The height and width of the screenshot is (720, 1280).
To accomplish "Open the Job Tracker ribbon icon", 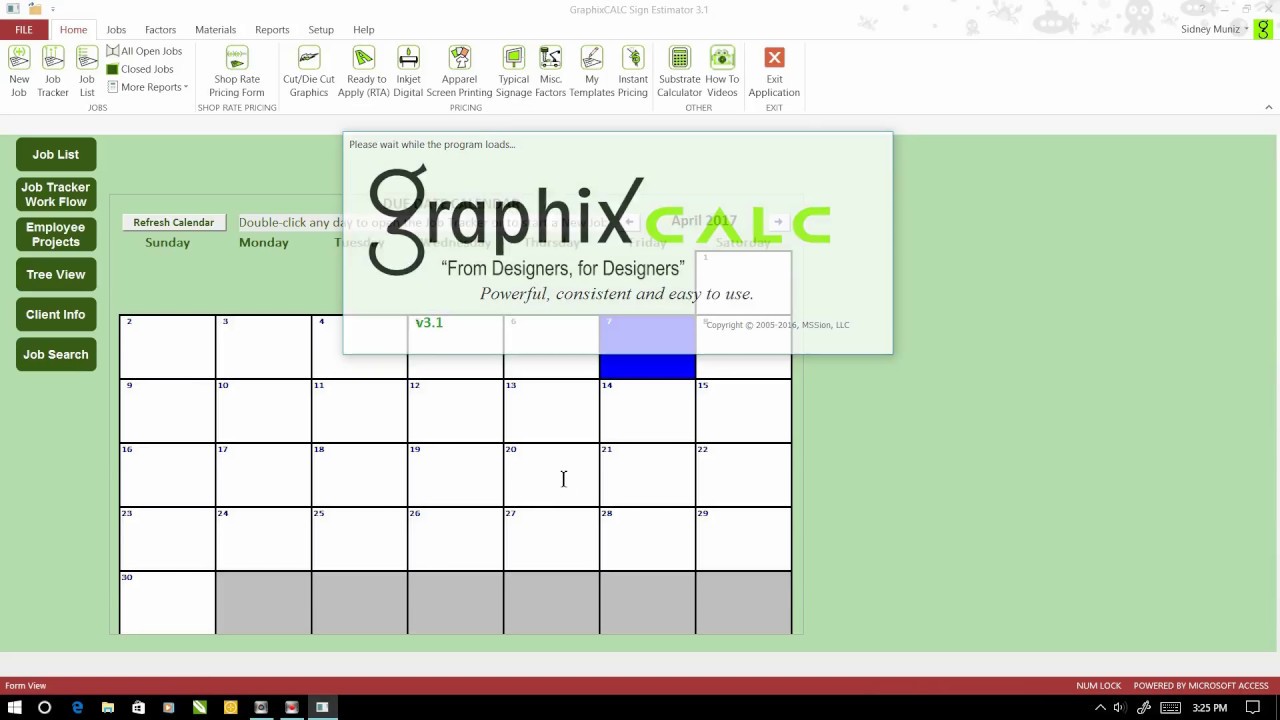I will 53,72.
